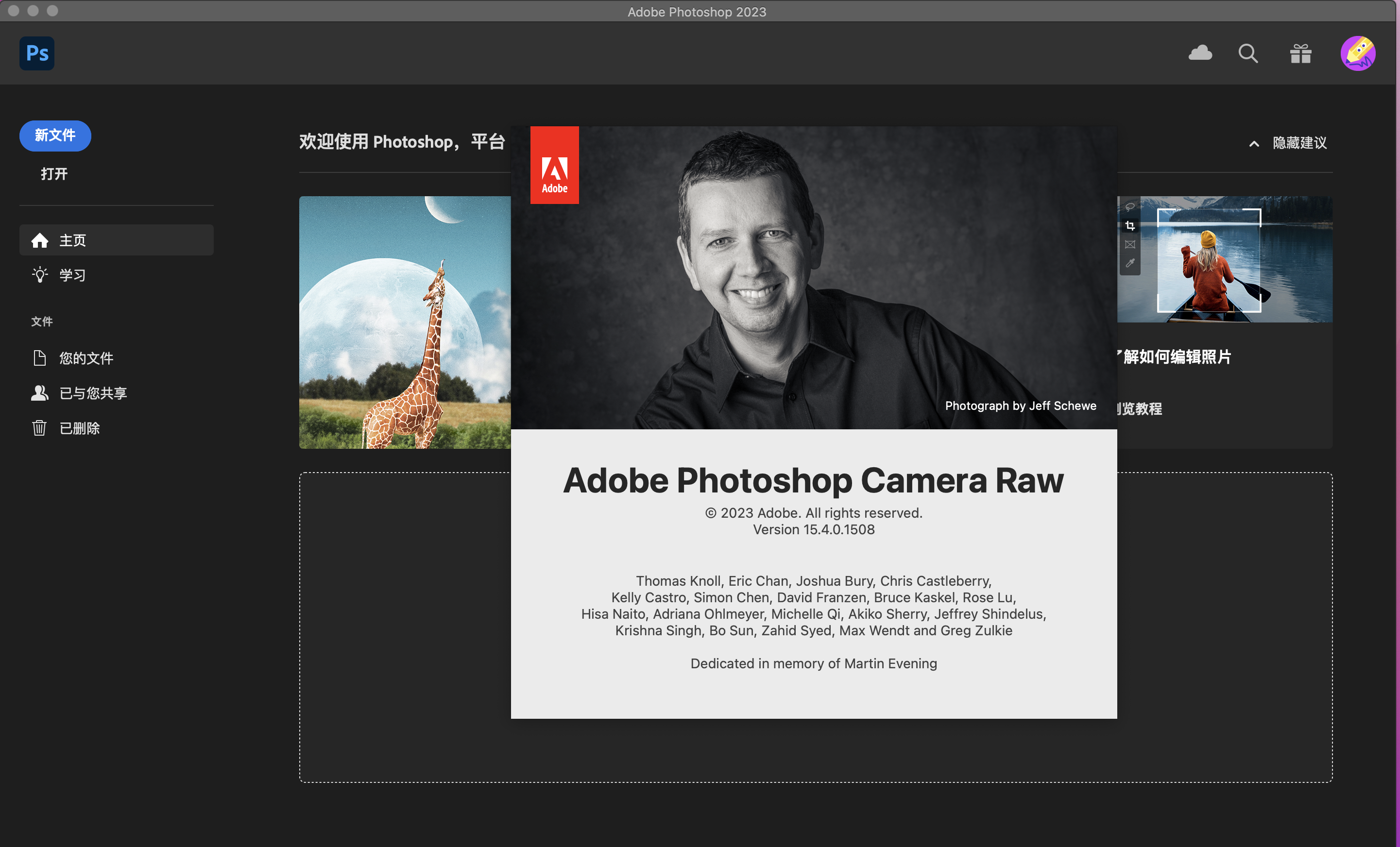Click the home icon beside 主页
The height and width of the screenshot is (847, 1400).
pos(40,240)
